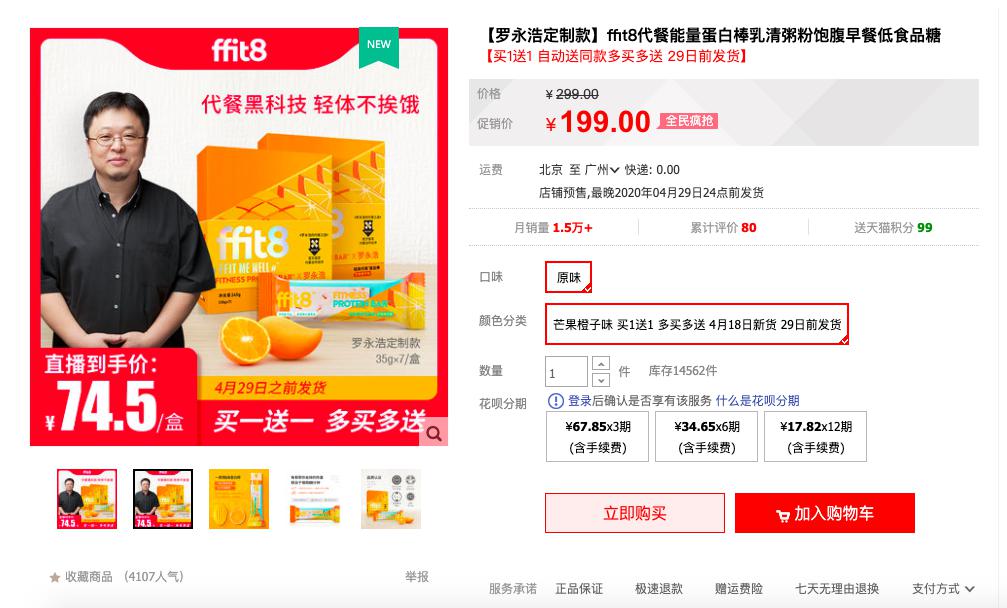Click the green NEW badge on image
1007x608 pixels.
pyautogui.click(x=379, y=46)
